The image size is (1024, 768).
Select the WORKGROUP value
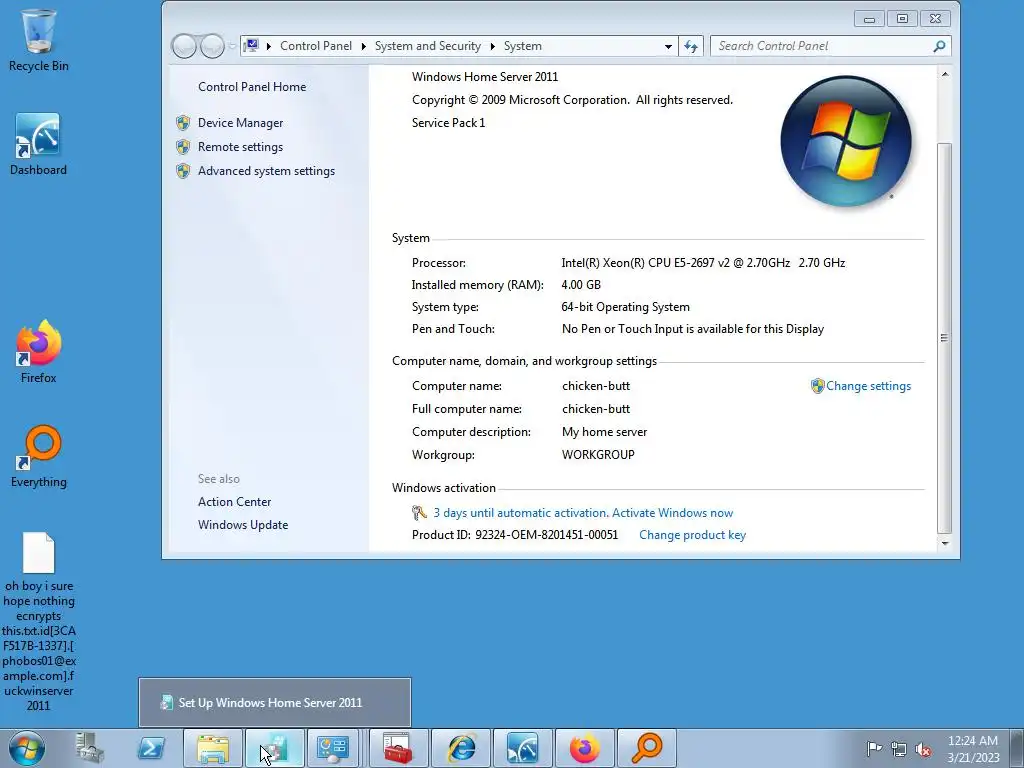pyautogui.click(x=598, y=455)
